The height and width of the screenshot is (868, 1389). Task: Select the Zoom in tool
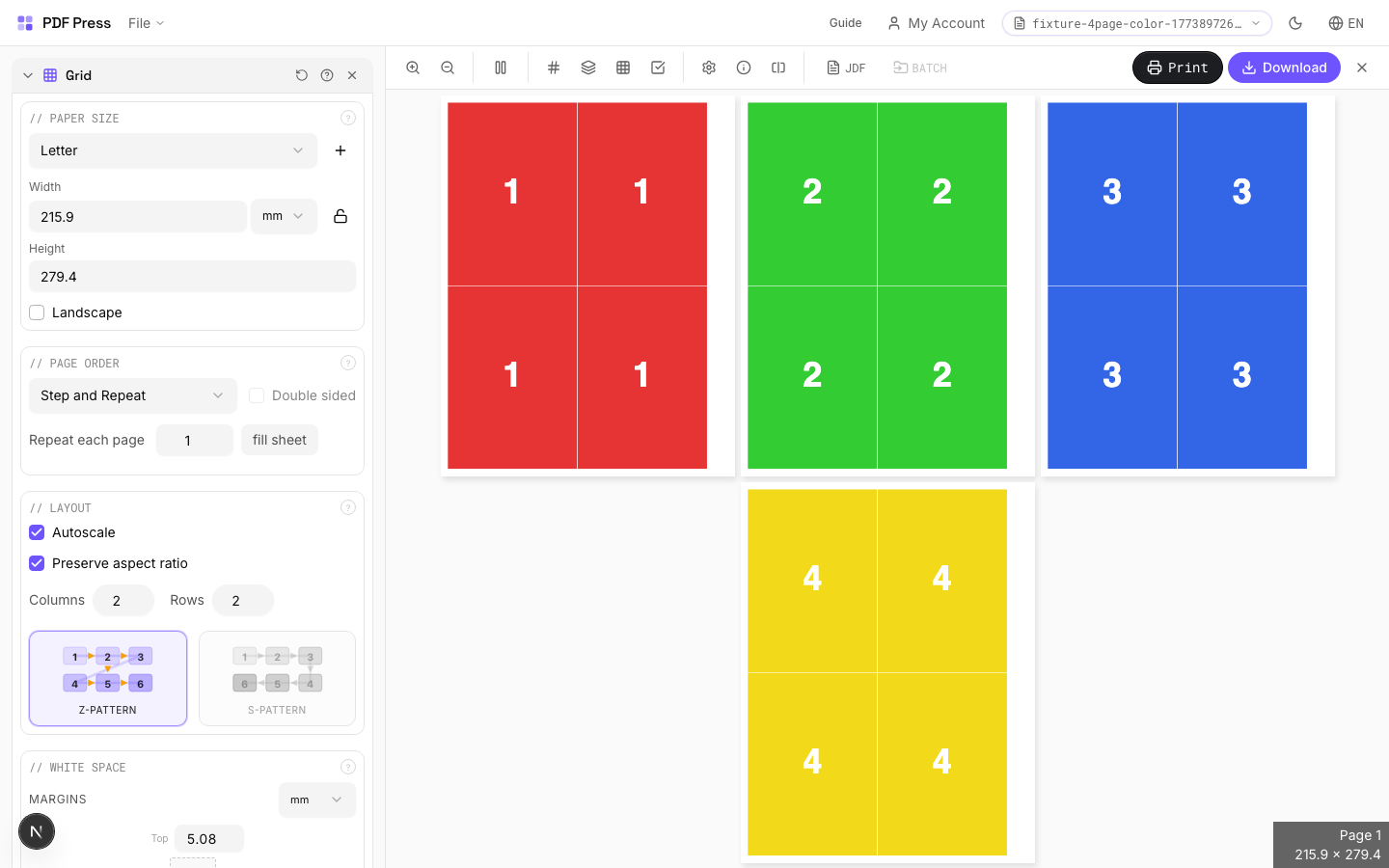coord(413,68)
